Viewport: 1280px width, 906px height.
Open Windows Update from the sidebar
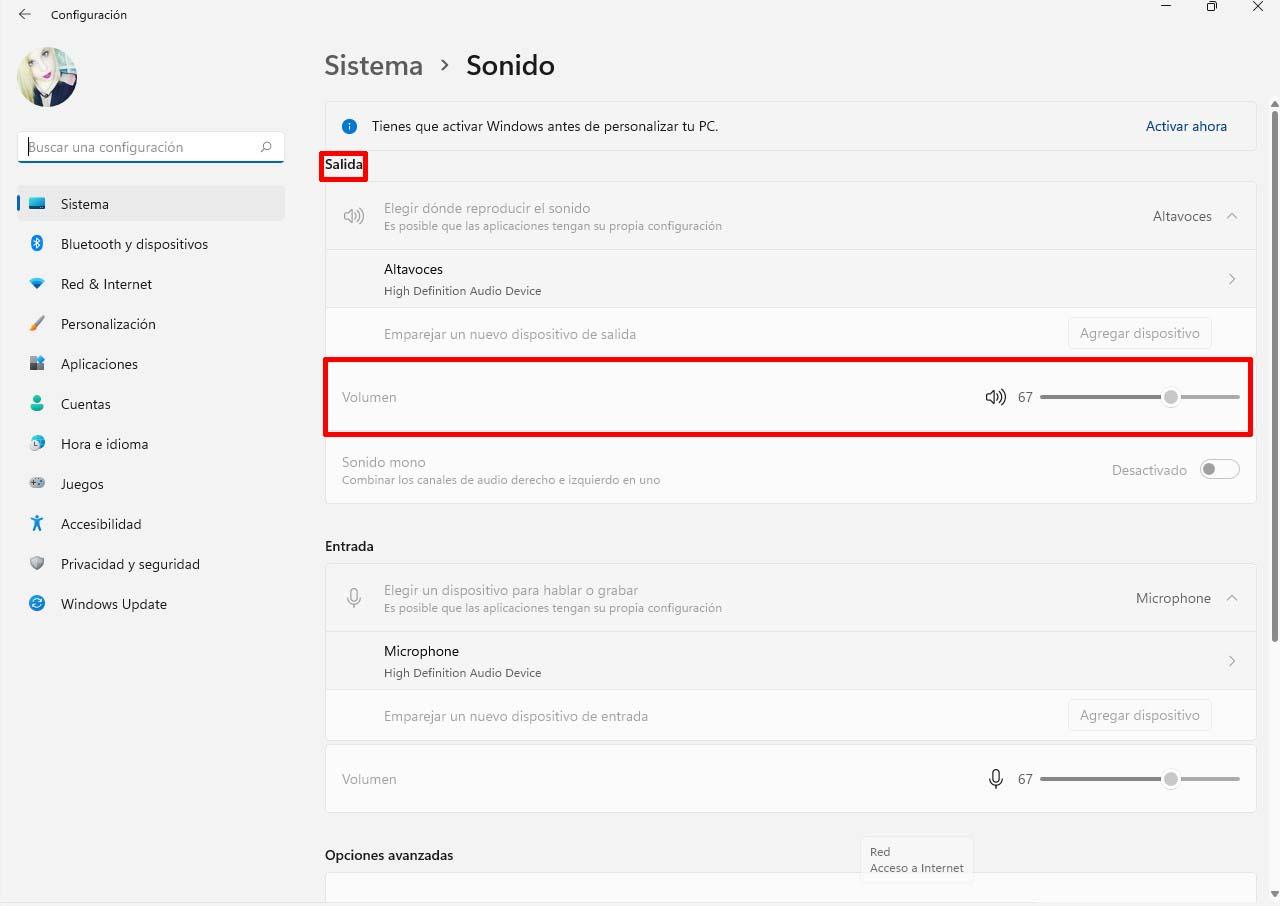tap(113, 604)
